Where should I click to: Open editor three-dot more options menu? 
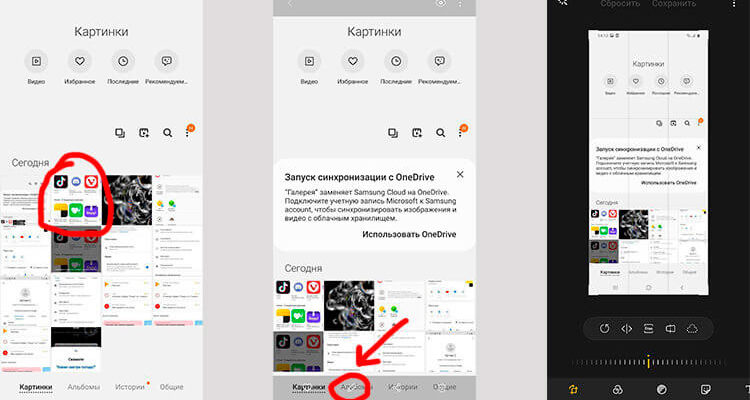point(734,3)
